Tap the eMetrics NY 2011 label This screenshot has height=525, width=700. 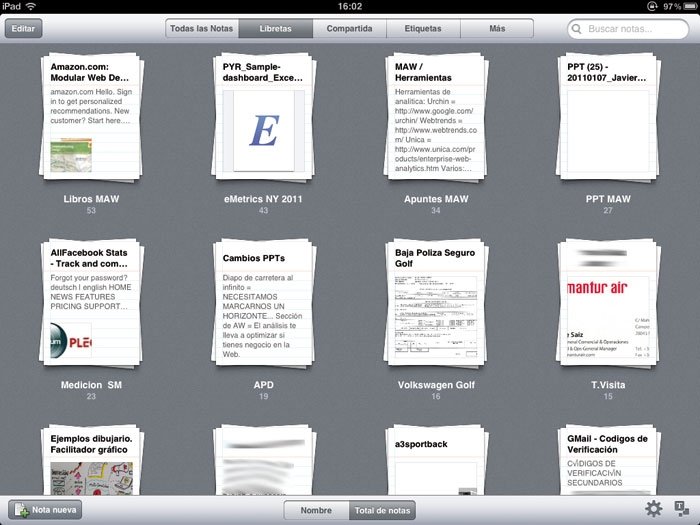coord(263,199)
